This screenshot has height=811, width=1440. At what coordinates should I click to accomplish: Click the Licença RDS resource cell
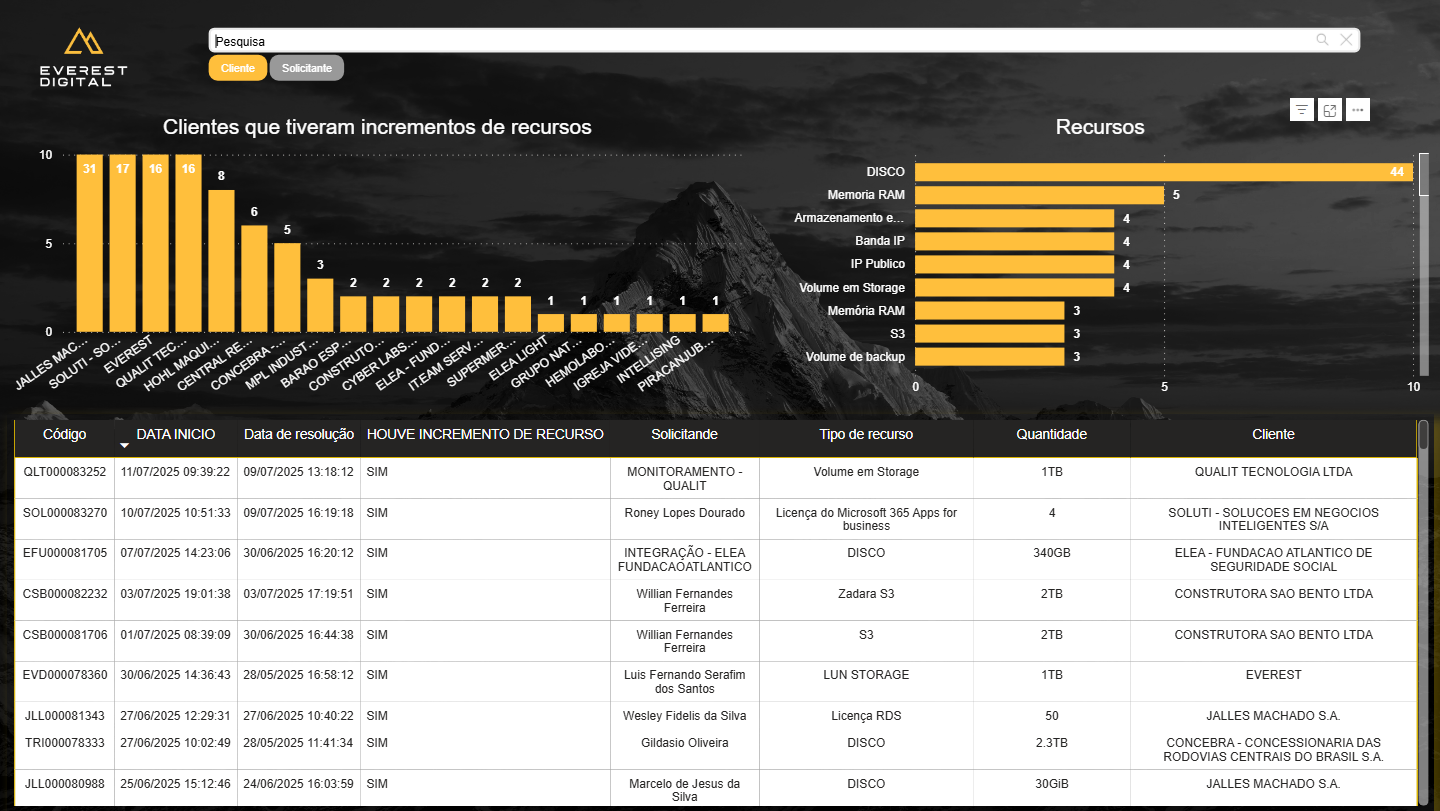(x=866, y=716)
